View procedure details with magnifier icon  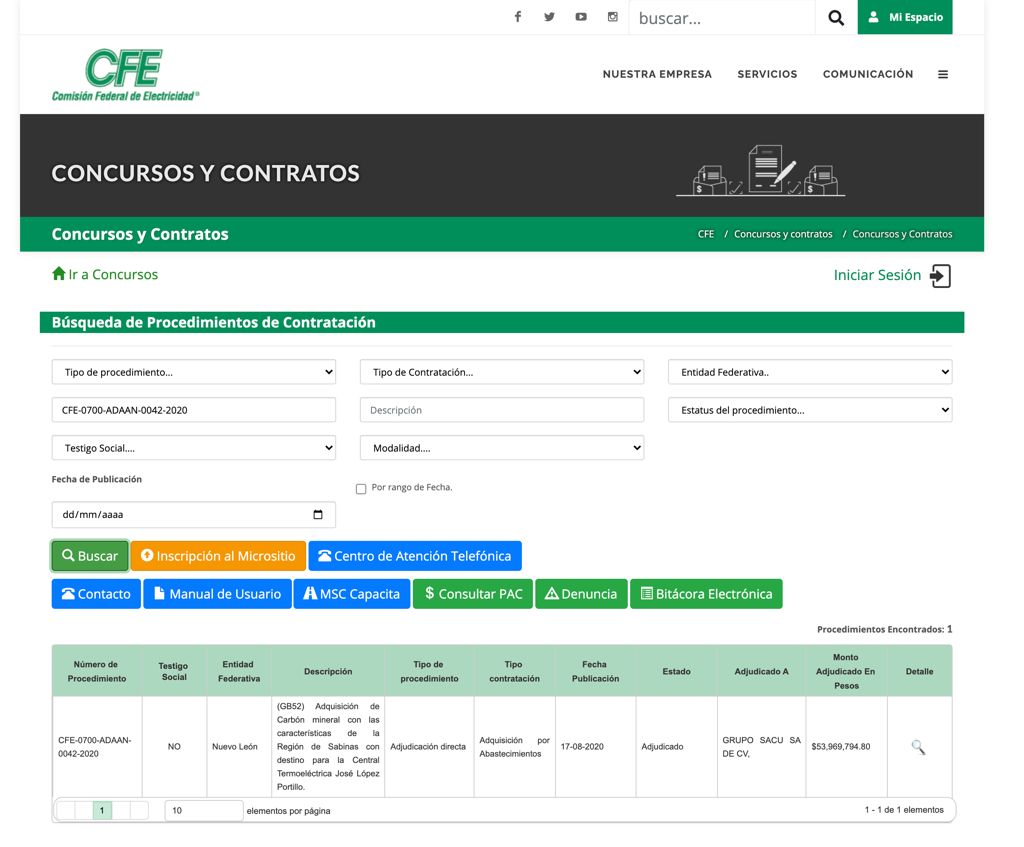point(918,747)
